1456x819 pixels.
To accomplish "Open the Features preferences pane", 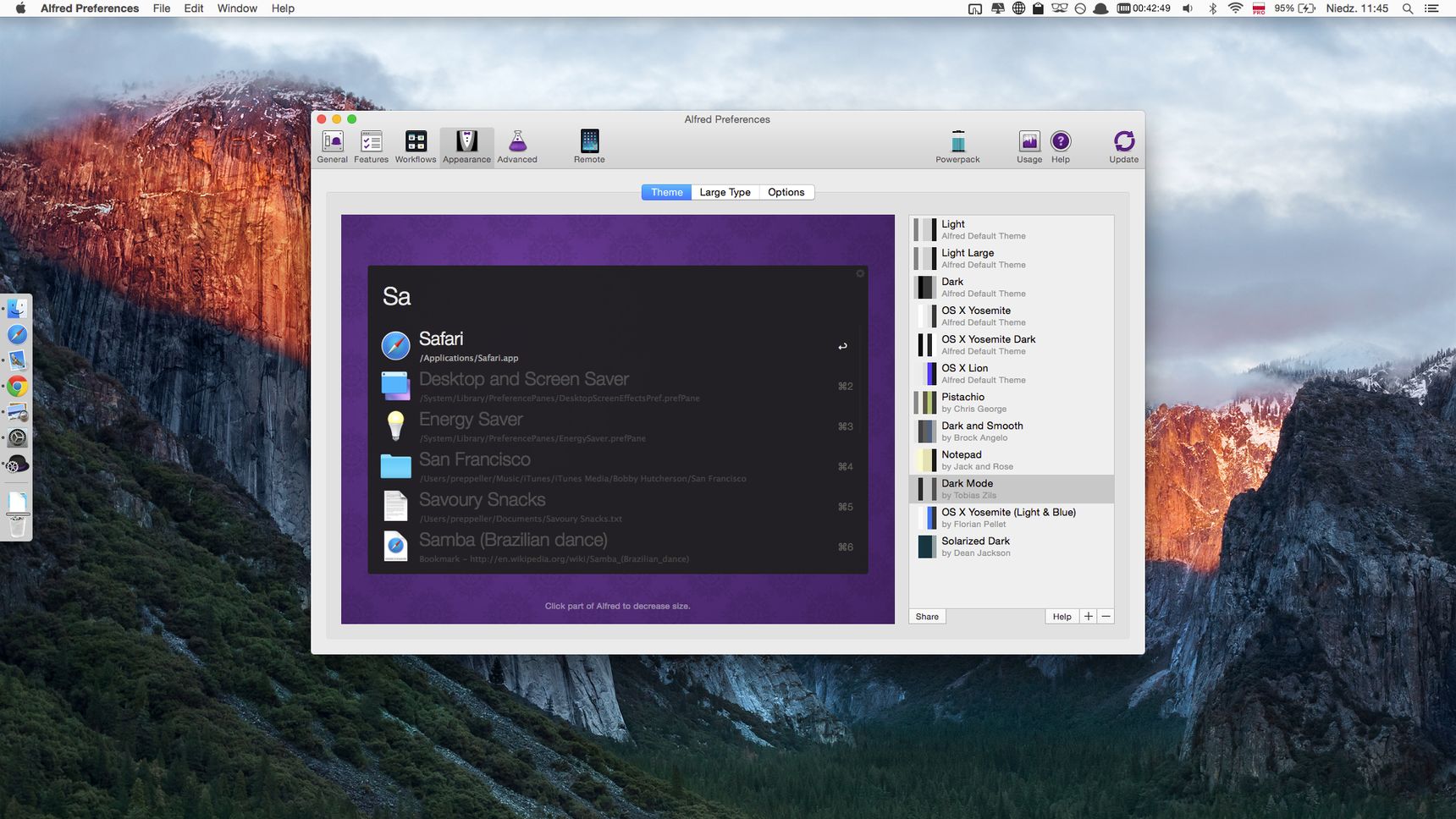I will point(371,147).
